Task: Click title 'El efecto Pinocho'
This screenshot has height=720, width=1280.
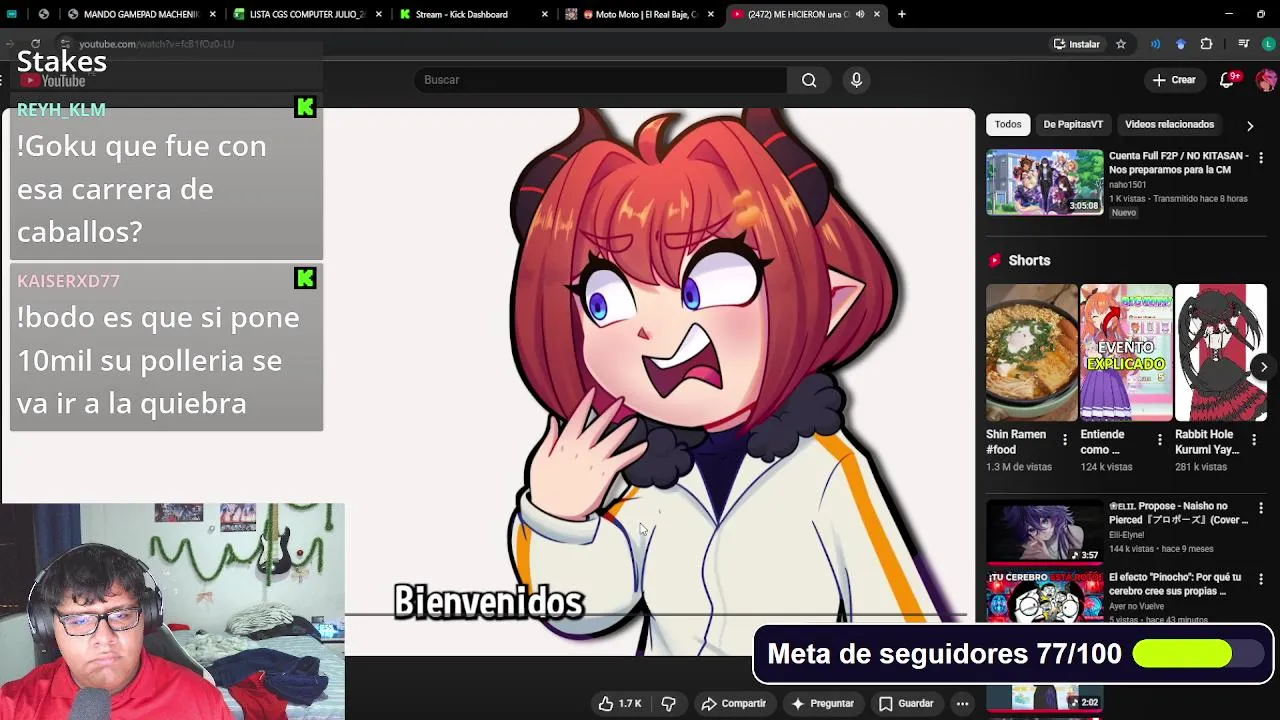Action: [1175, 584]
